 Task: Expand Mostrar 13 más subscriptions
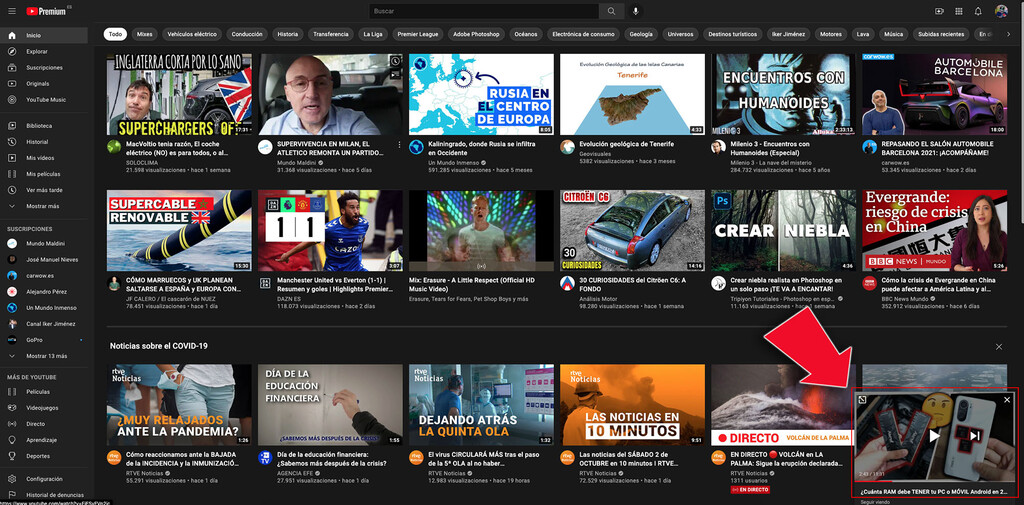pyautogui.click(x=44, y=356)
